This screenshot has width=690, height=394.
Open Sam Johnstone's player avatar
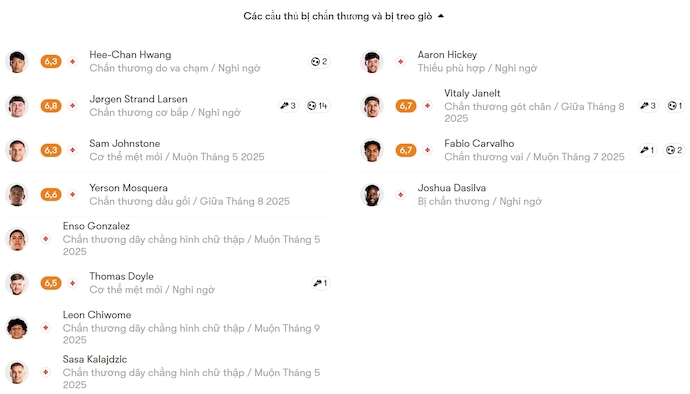coord(17,150)
